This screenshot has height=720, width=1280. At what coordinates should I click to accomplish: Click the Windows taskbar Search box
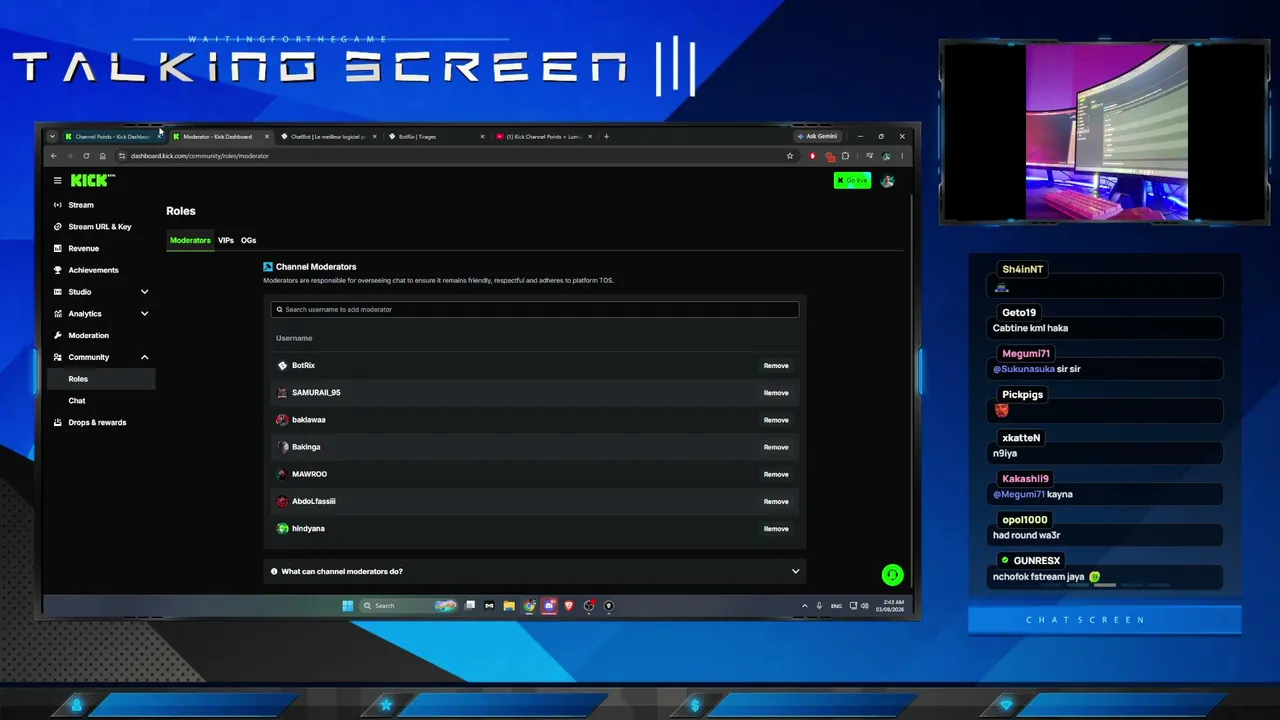408,606
